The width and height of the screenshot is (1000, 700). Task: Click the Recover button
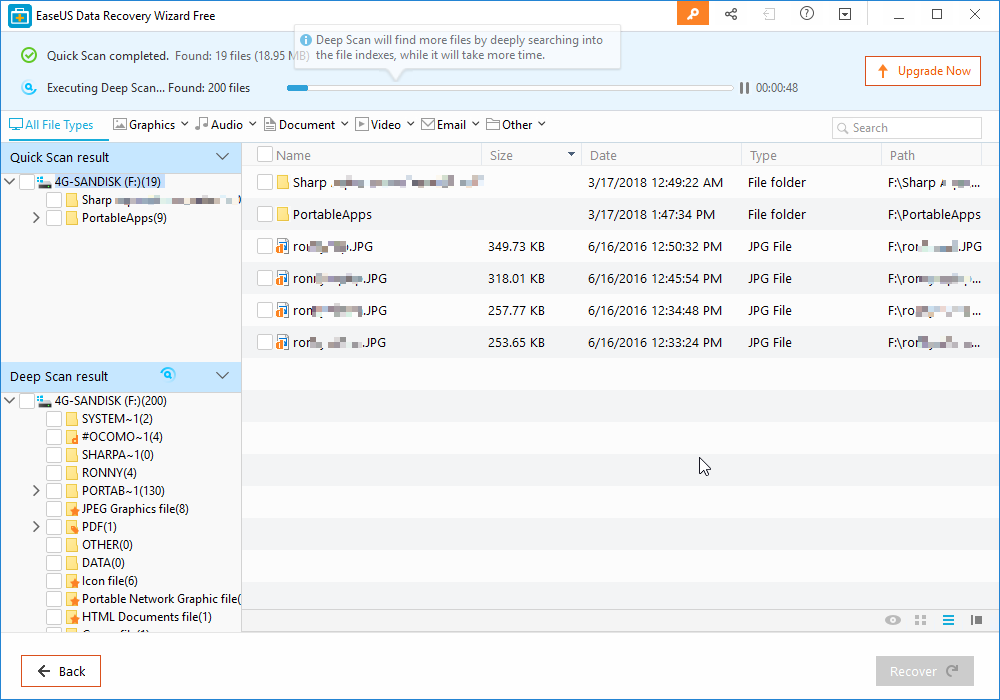(925, 671)
